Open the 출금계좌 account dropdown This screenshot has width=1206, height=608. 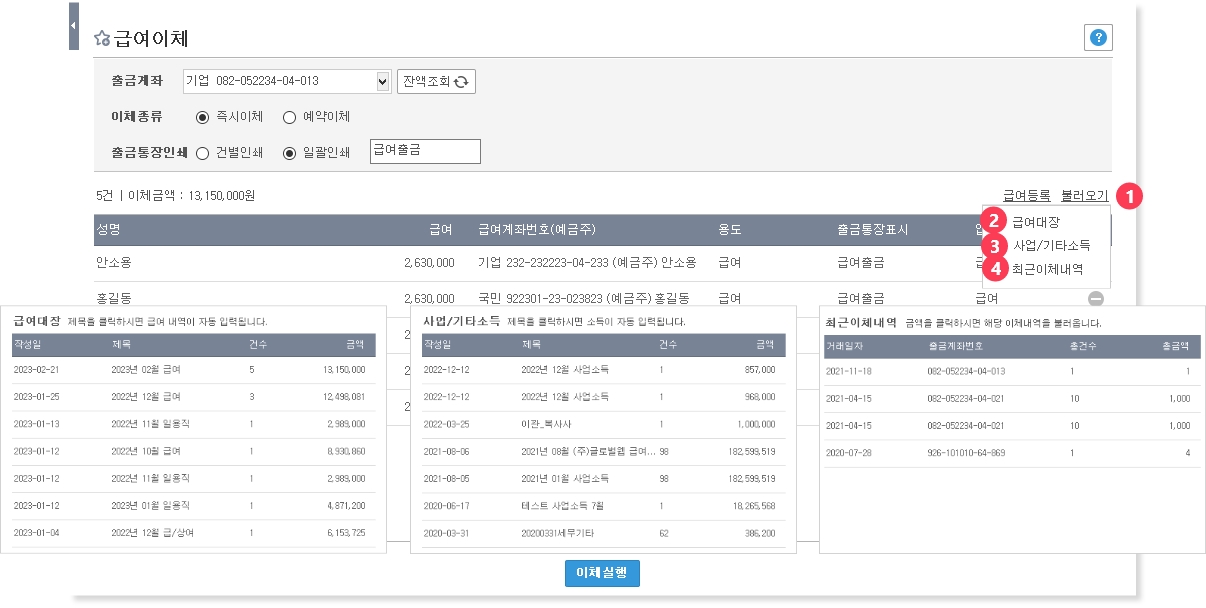point(382,81)
